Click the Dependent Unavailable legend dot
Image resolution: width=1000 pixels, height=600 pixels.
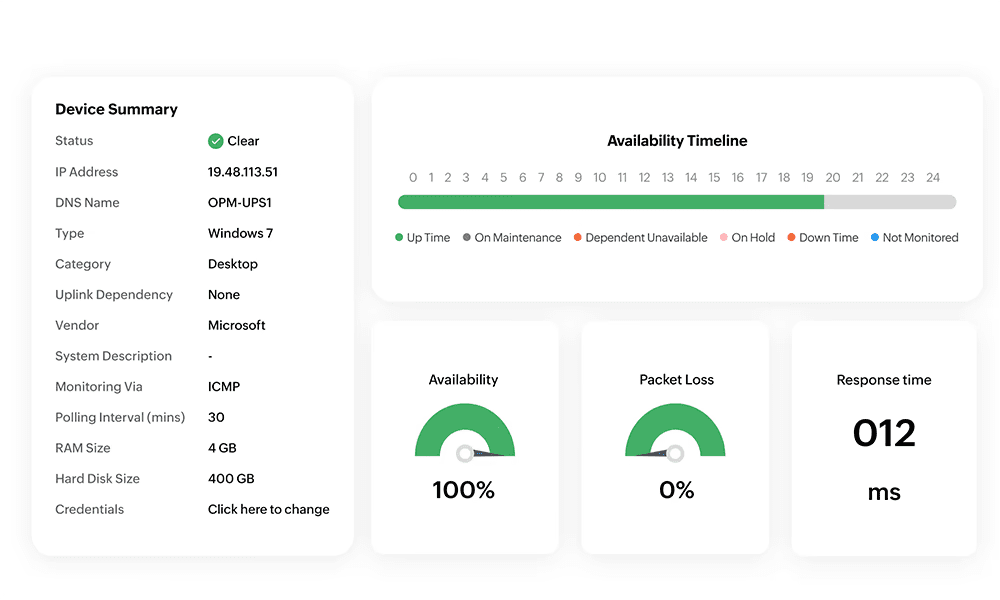578,238
